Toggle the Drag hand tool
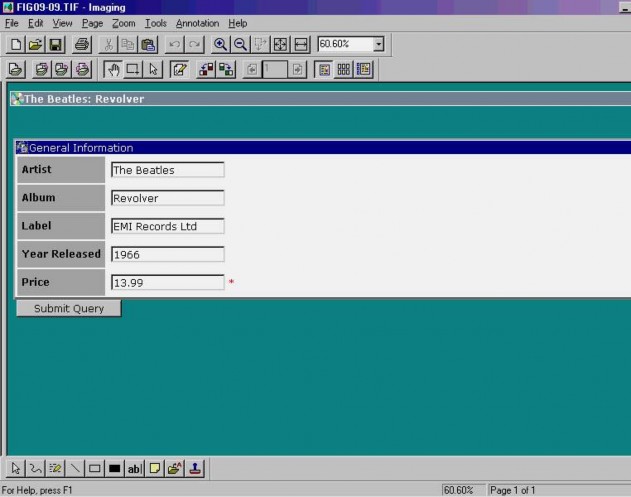This screenshot has width=631, height=497. click(113, 70)
